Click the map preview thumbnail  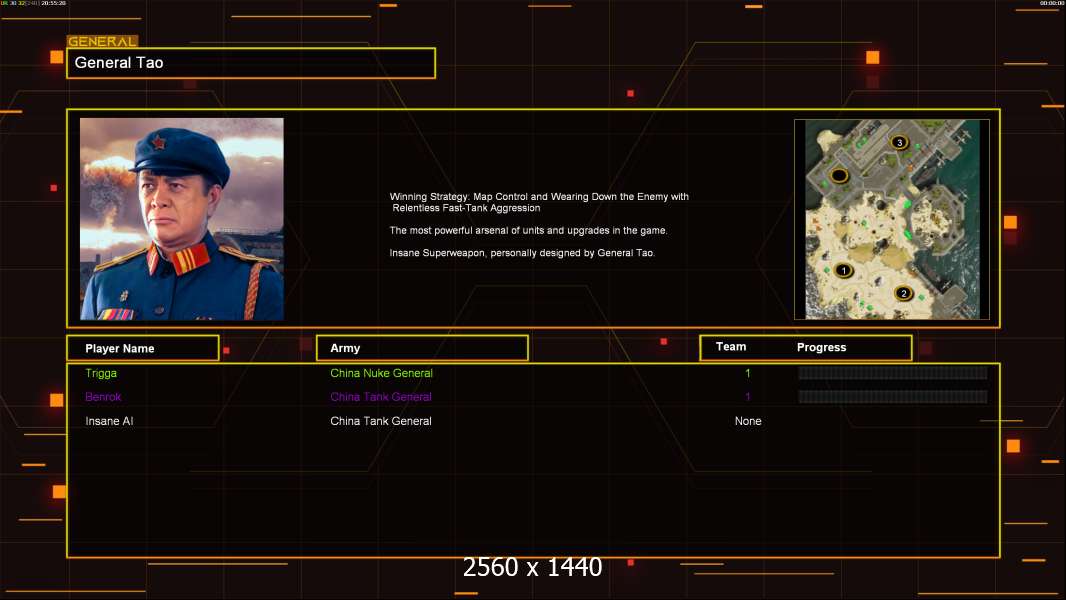(x=892, y=219)
